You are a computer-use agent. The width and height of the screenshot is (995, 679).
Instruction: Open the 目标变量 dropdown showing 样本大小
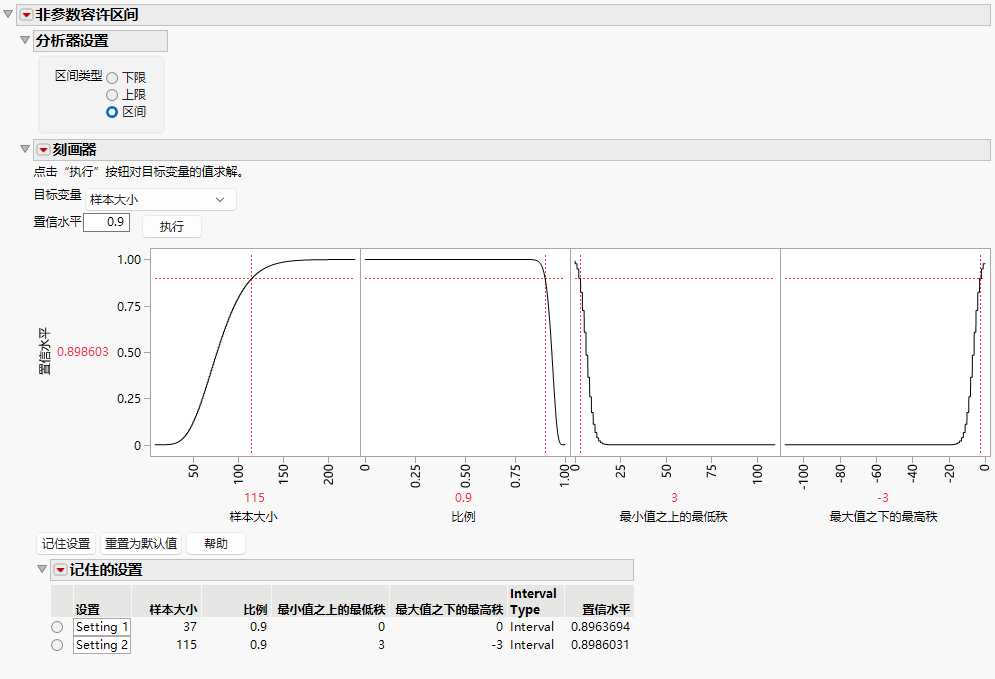pos(161,199)
